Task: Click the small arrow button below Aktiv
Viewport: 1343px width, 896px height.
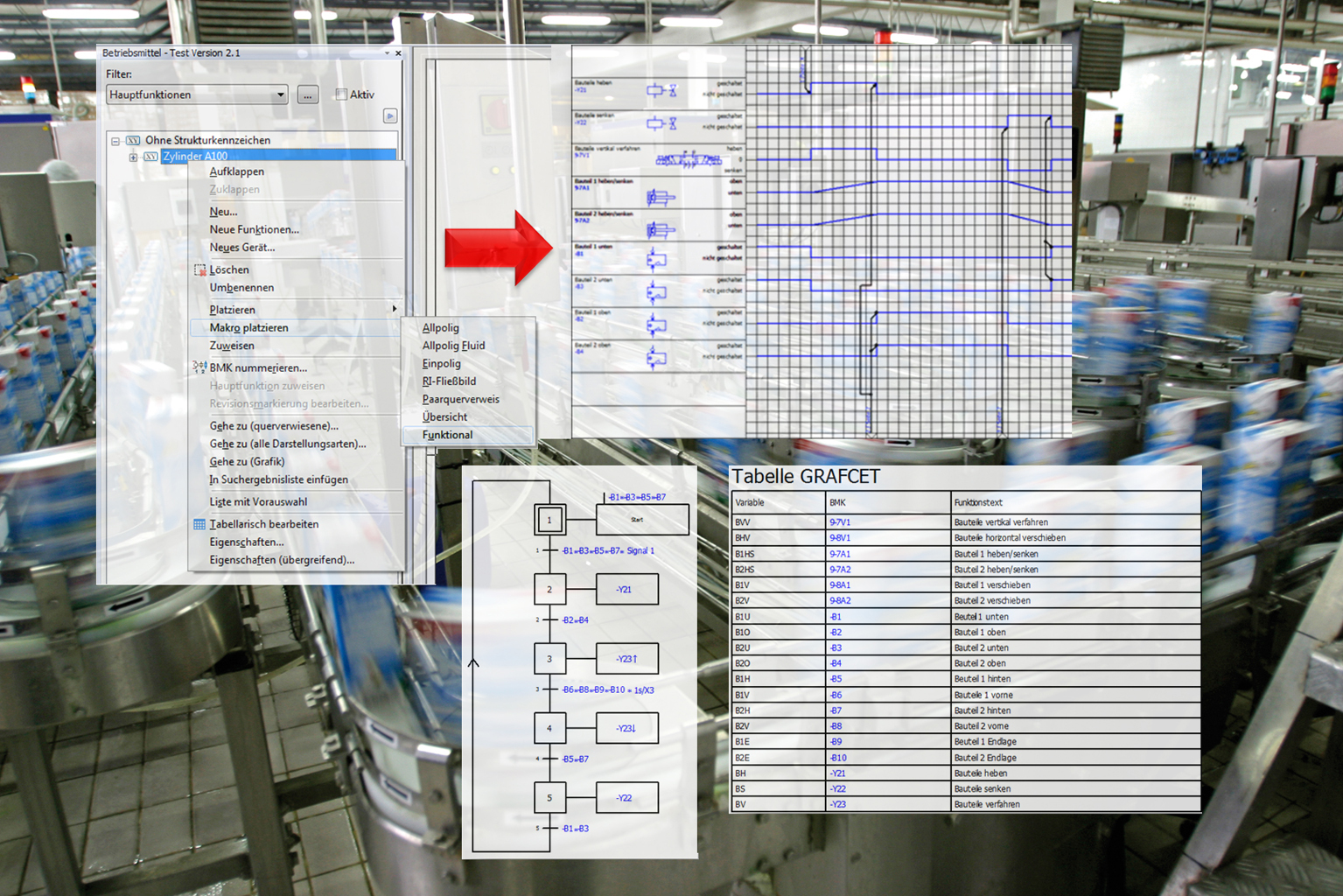Action: point(390,115)
